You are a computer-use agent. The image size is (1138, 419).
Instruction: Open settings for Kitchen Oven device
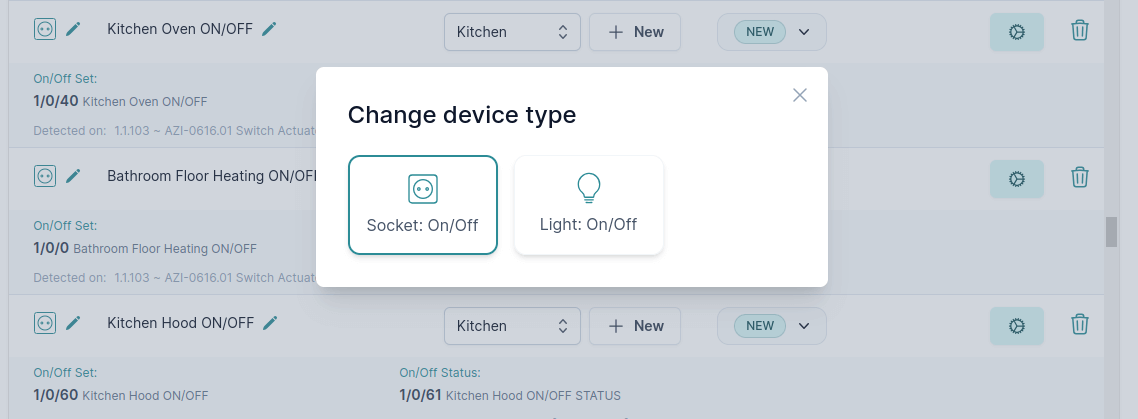[1016, 32]
